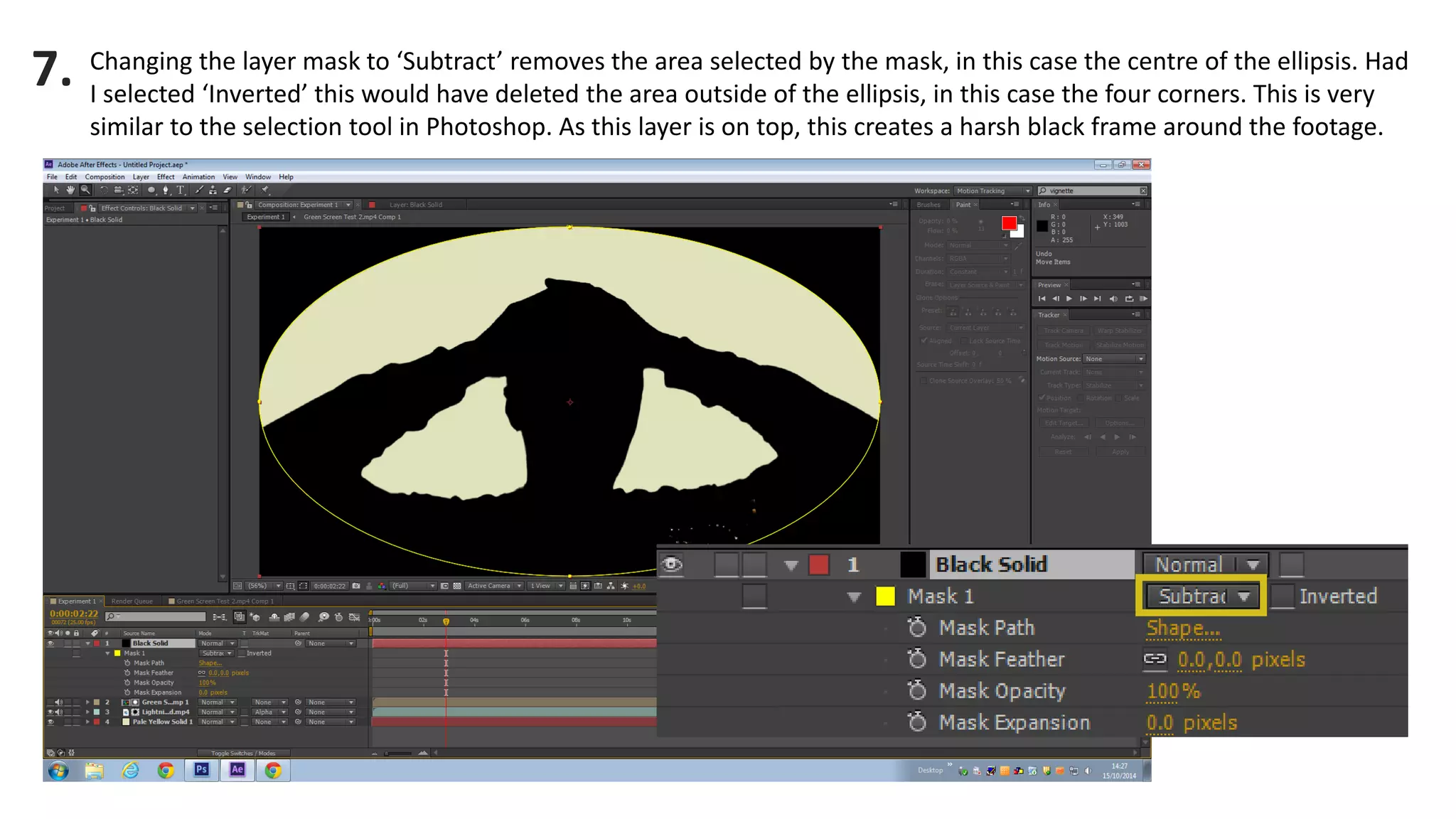Select the Hand tool

[70, 190]
